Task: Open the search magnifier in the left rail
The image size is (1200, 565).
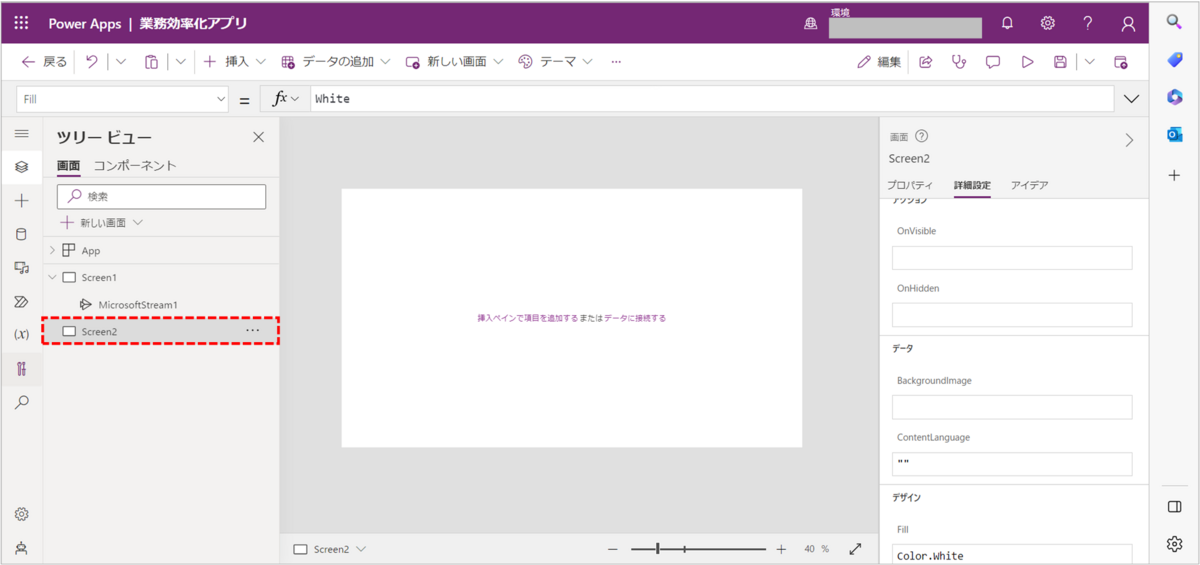Action: click(x=21, y=402)
